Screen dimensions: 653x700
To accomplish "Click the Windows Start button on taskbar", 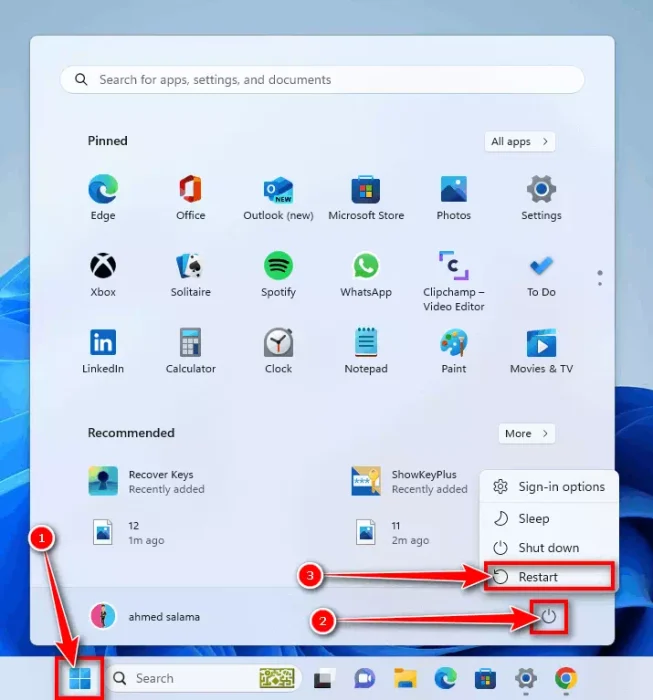I will tap(80, 679).
